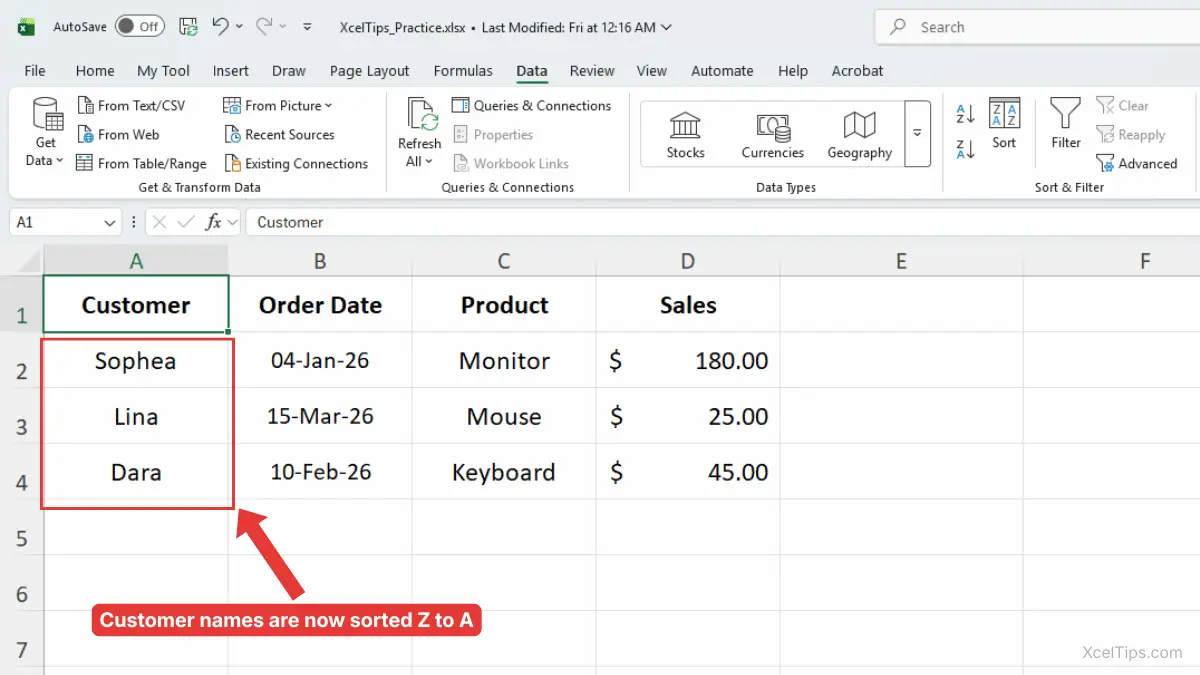Switch to the Automate tab
Screen dimensions: 1200x675
point(722,71)
